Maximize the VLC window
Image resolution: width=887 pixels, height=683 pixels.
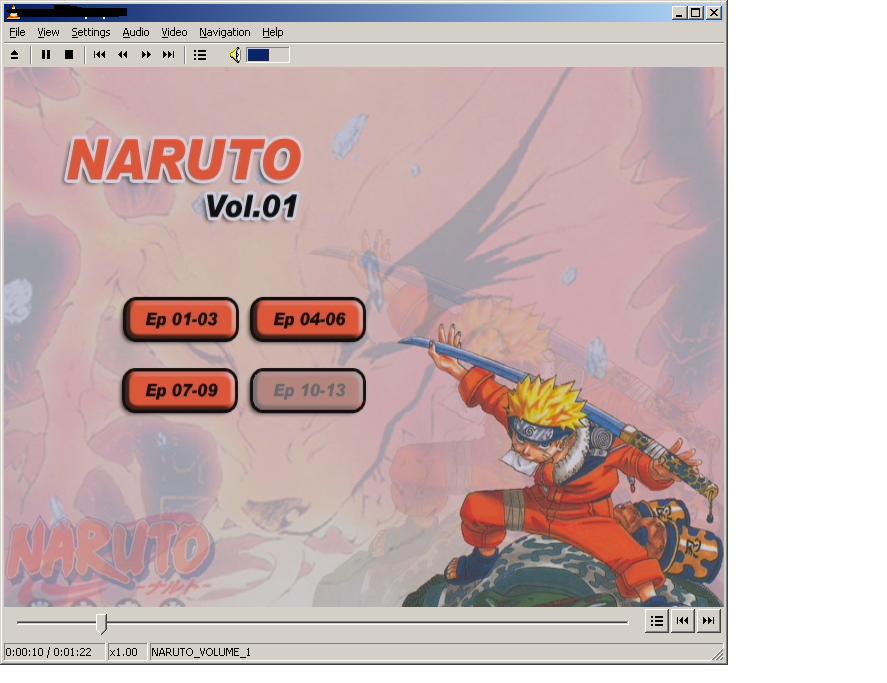coord(696,12)
